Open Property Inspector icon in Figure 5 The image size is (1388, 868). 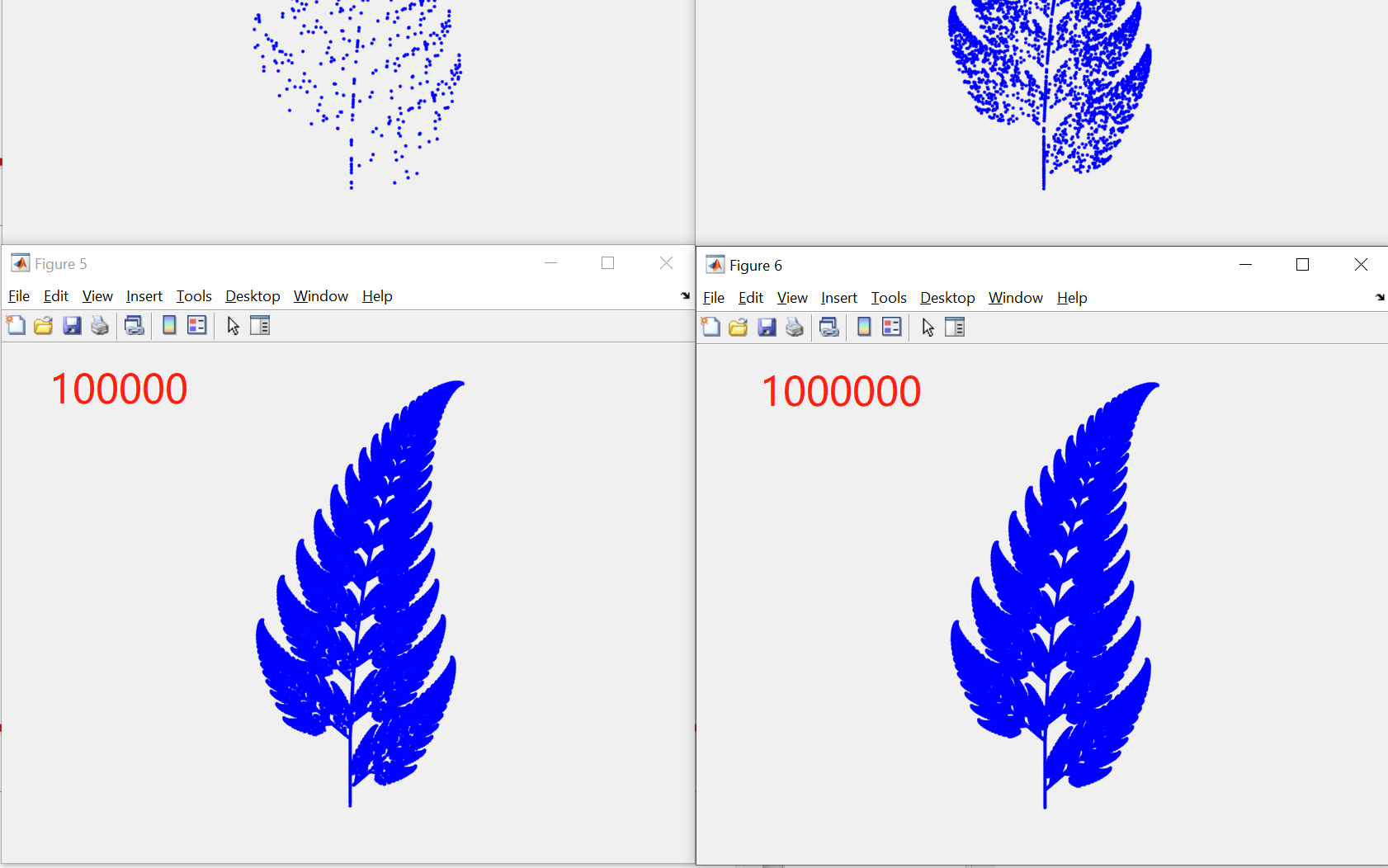pyautogui.click(x=260, y=325)
